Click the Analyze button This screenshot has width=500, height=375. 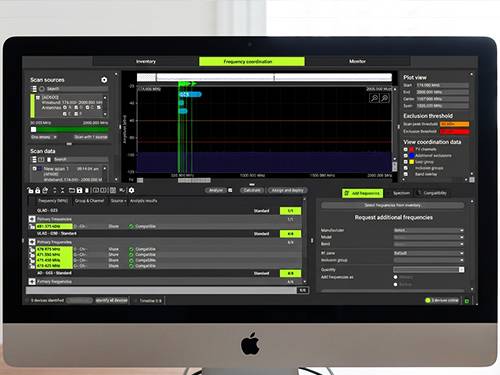coord(216,190)
